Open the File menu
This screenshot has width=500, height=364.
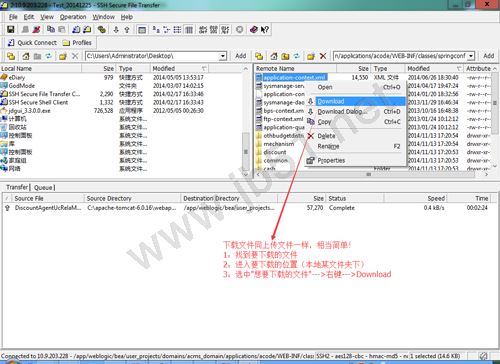click(13, 17)
